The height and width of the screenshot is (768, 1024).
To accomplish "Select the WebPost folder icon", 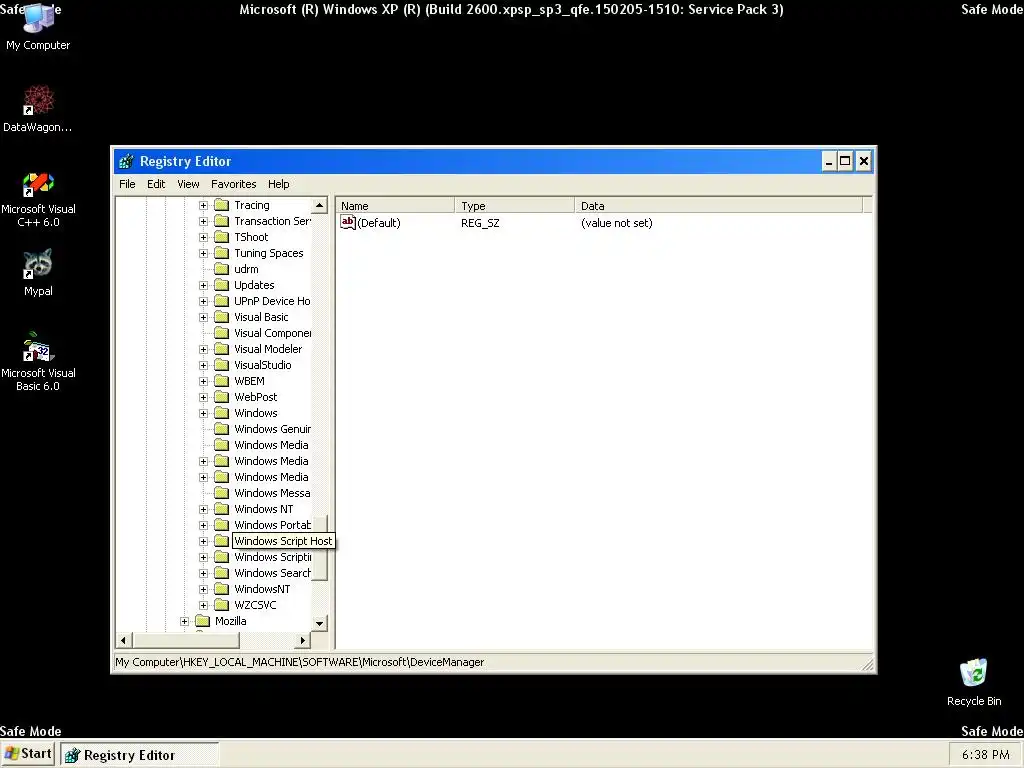I will (221, 397).
